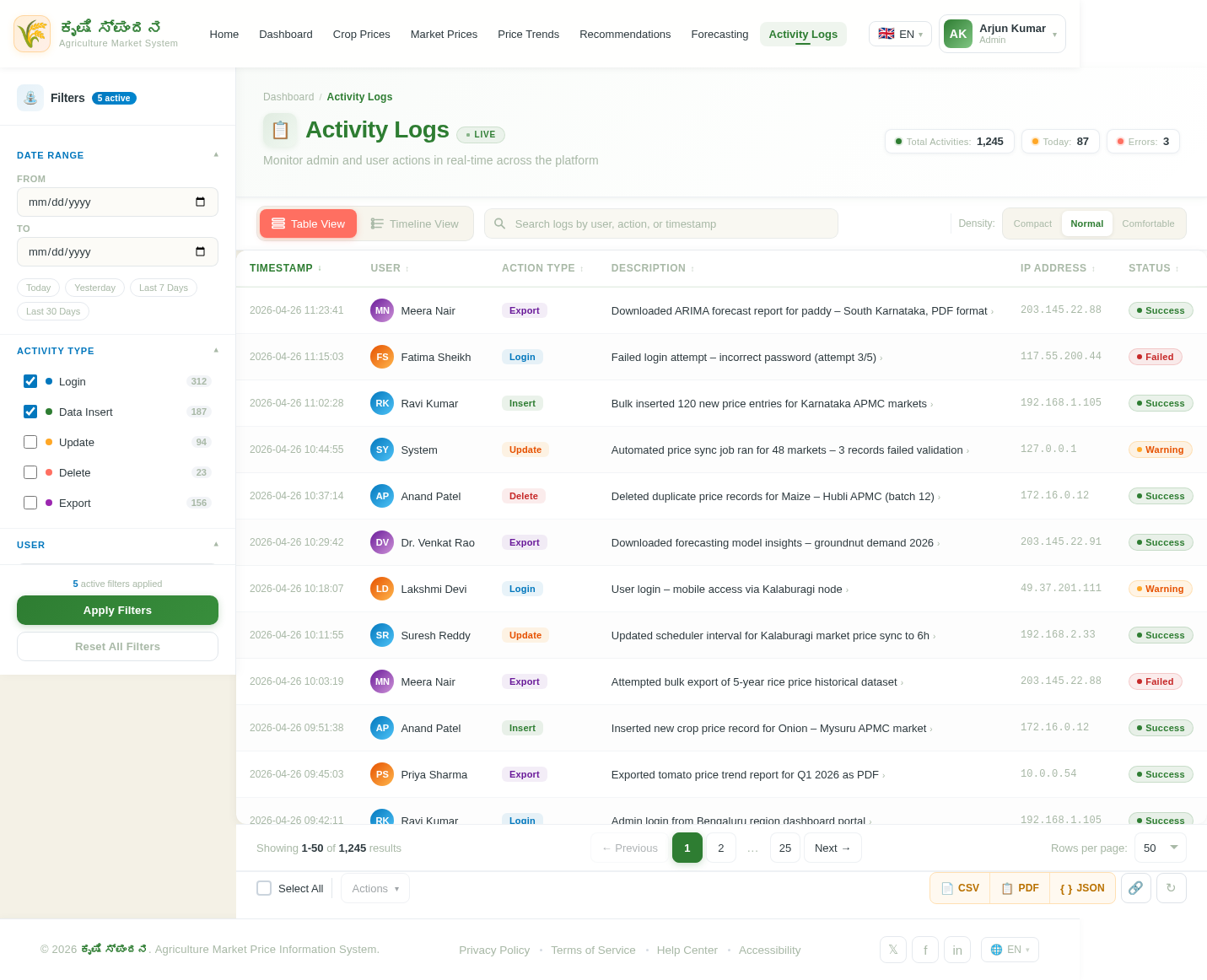The height and width of the screenshot is (980, 1207).
Task: Click the Filters panel icon
Action: (x=30, y=98)
